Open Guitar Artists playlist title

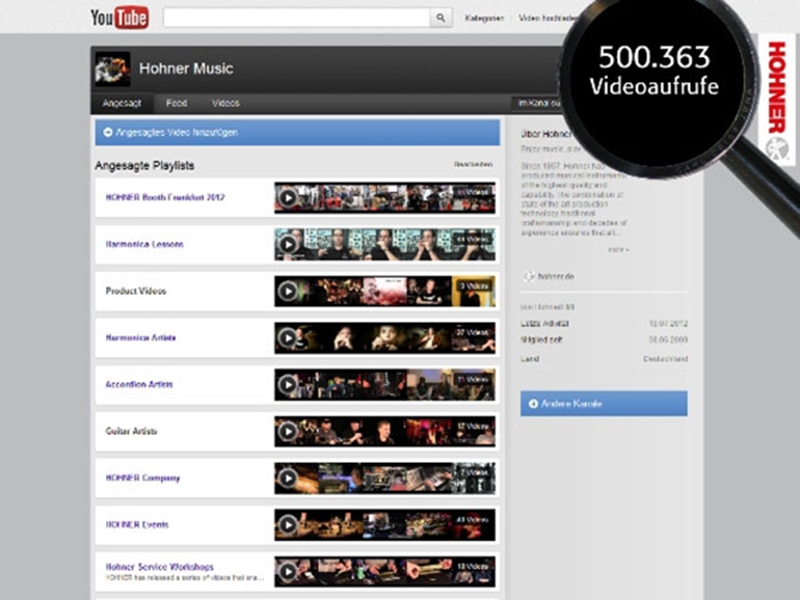pyautogui.click(x=131, y=432)
